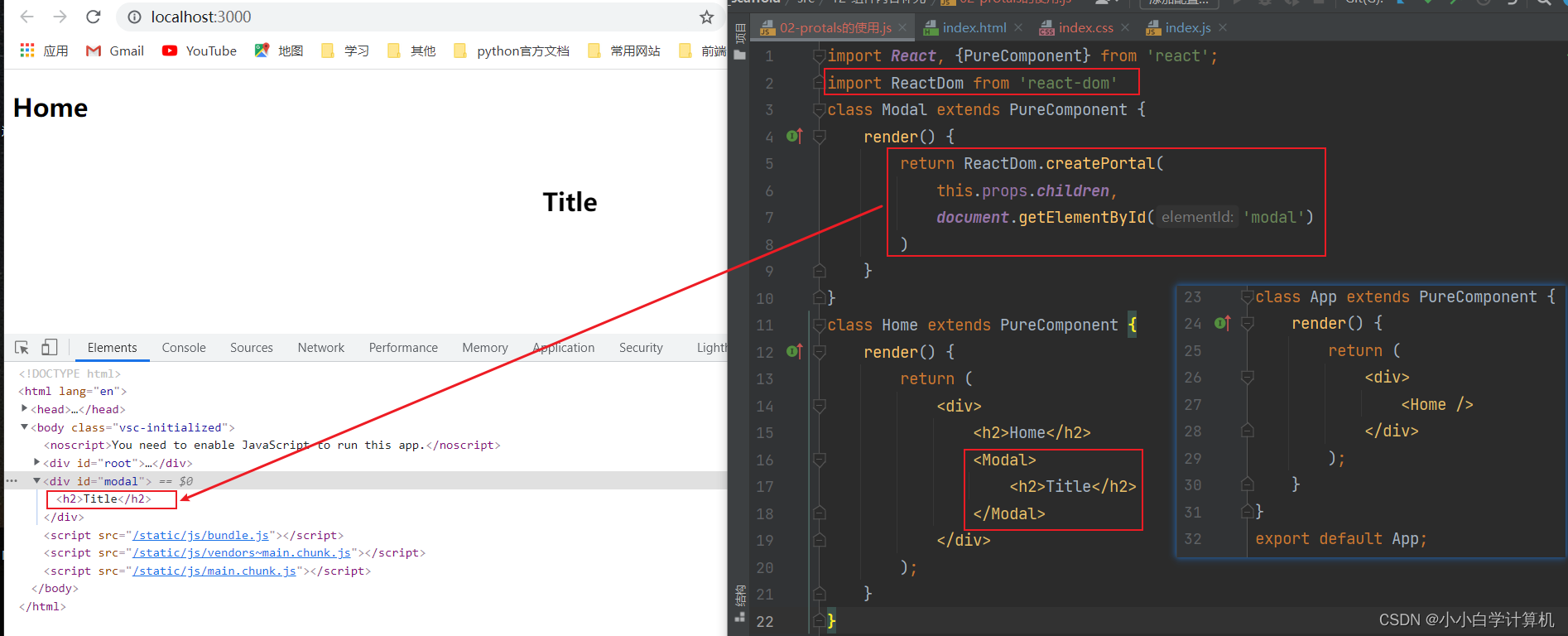Open the Gmail bookmark

coord(115,51)
